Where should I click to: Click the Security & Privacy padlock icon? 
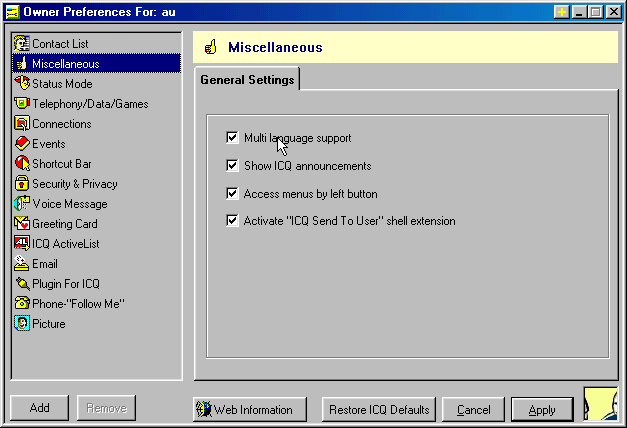(22, 183)
